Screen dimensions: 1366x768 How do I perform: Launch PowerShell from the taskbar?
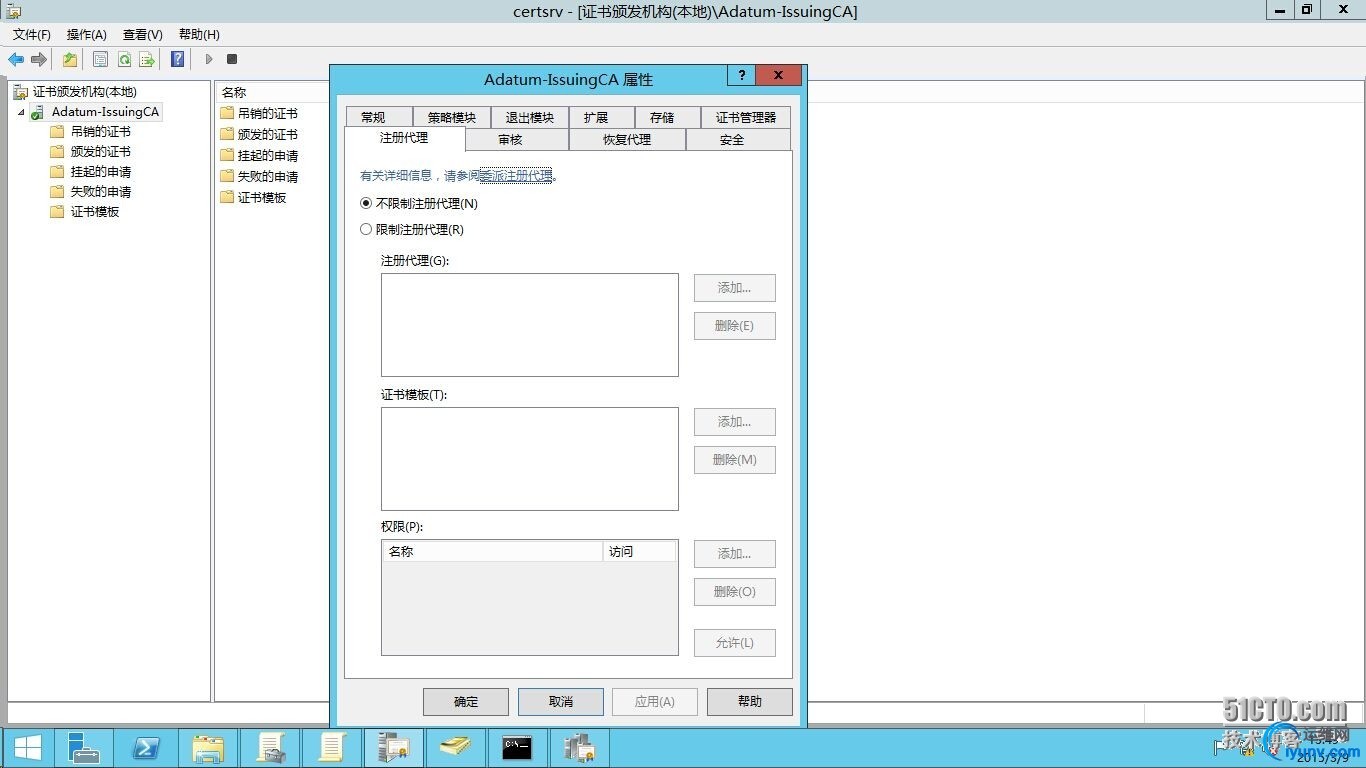146,747
